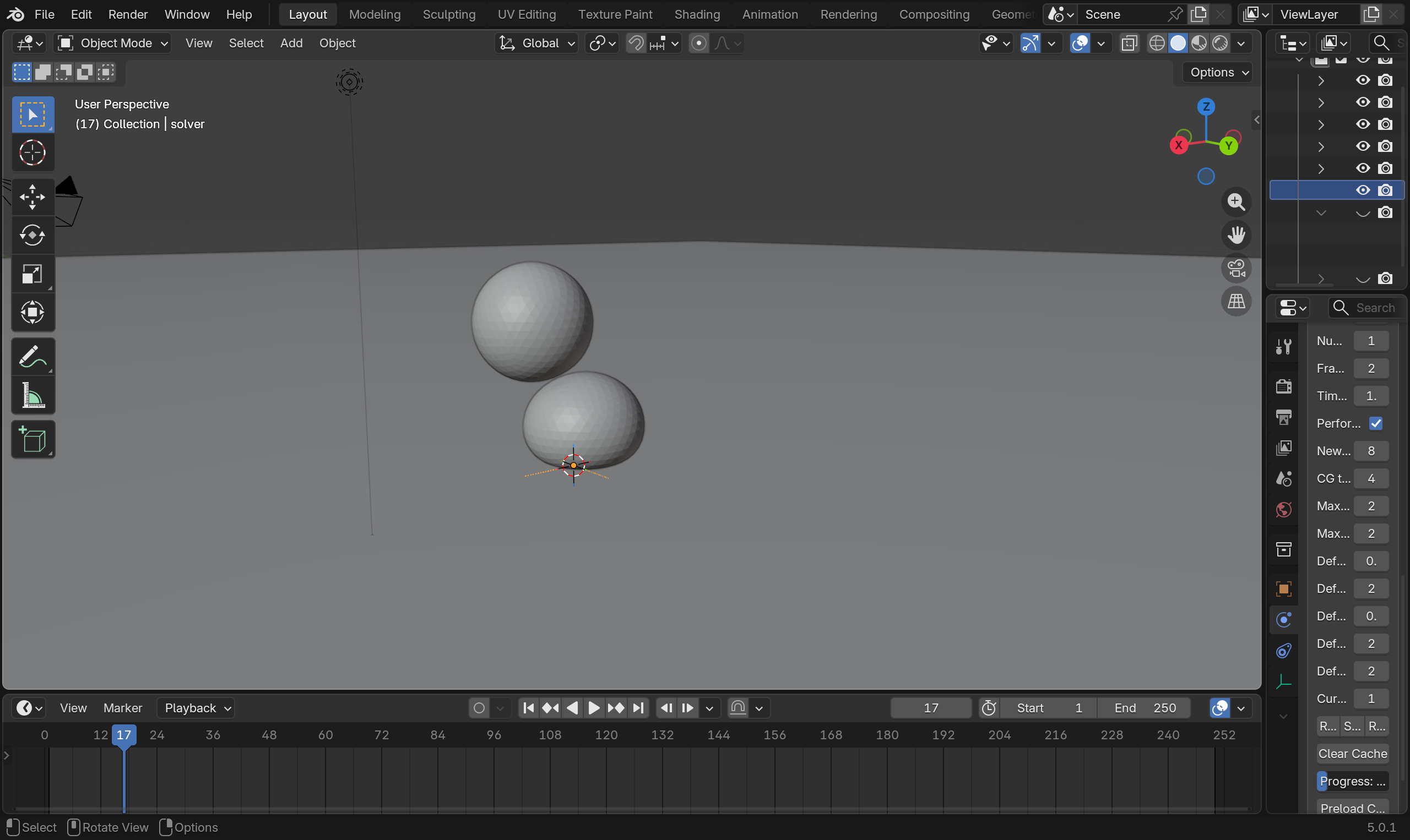Select the Measure tool
Image resolution: width=1410 pixels, height=840 pixels.
tap(32, 395)
